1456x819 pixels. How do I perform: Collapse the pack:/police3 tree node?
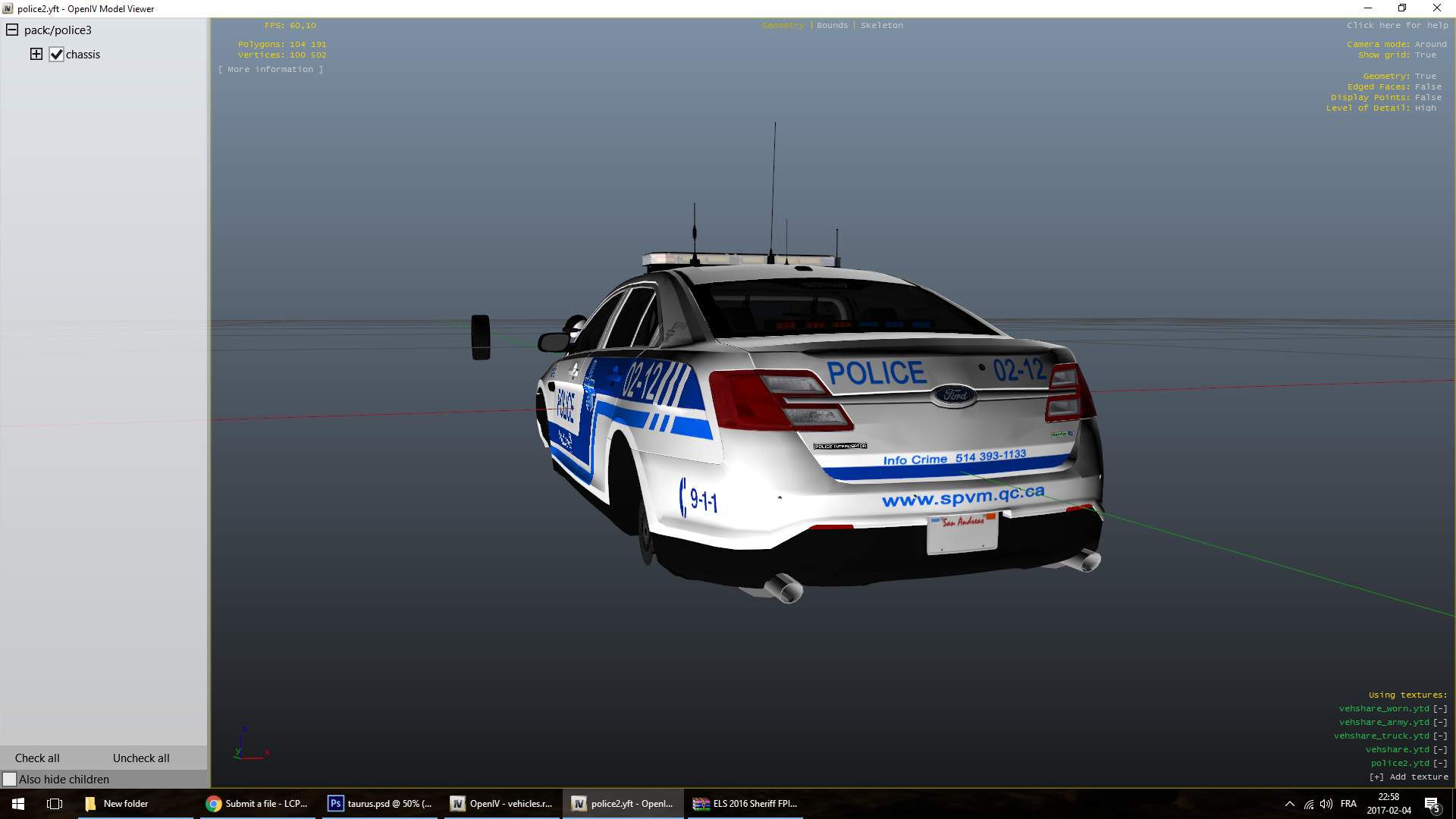click(x=12, y=30)
